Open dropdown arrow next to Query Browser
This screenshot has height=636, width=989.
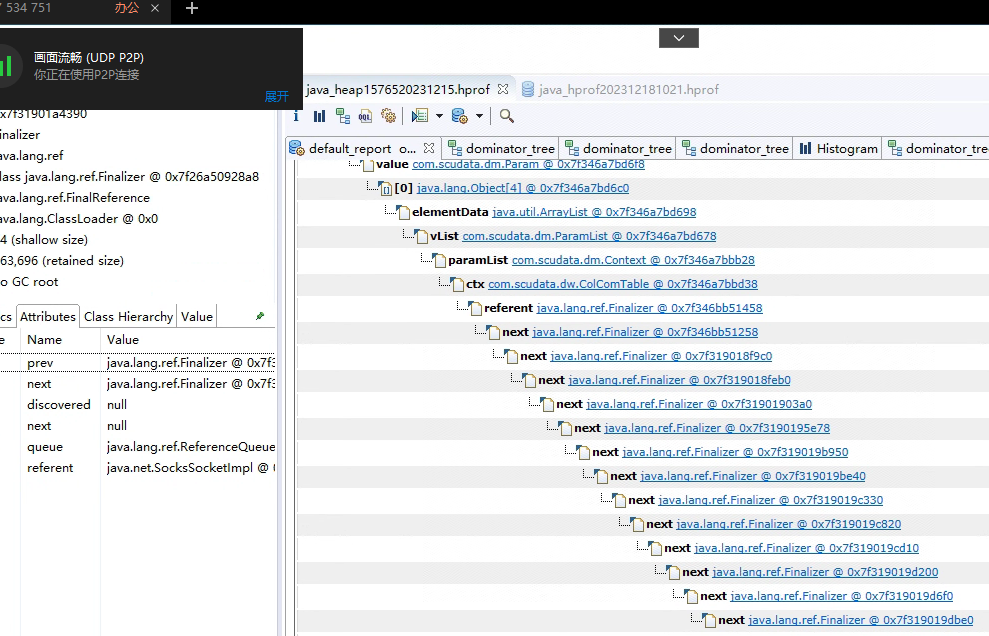(x=479, y=117)
